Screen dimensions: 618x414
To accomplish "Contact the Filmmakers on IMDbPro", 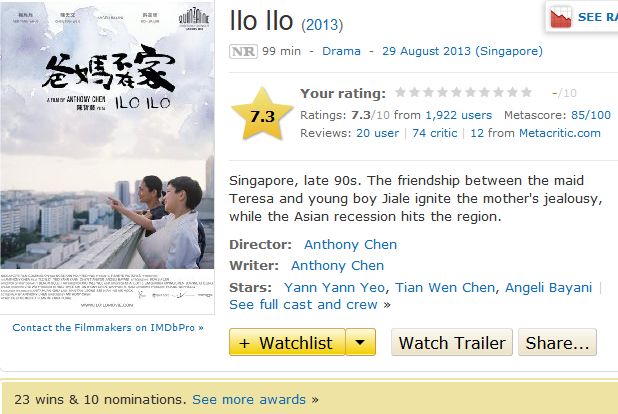I will click(x=108, y=327).
